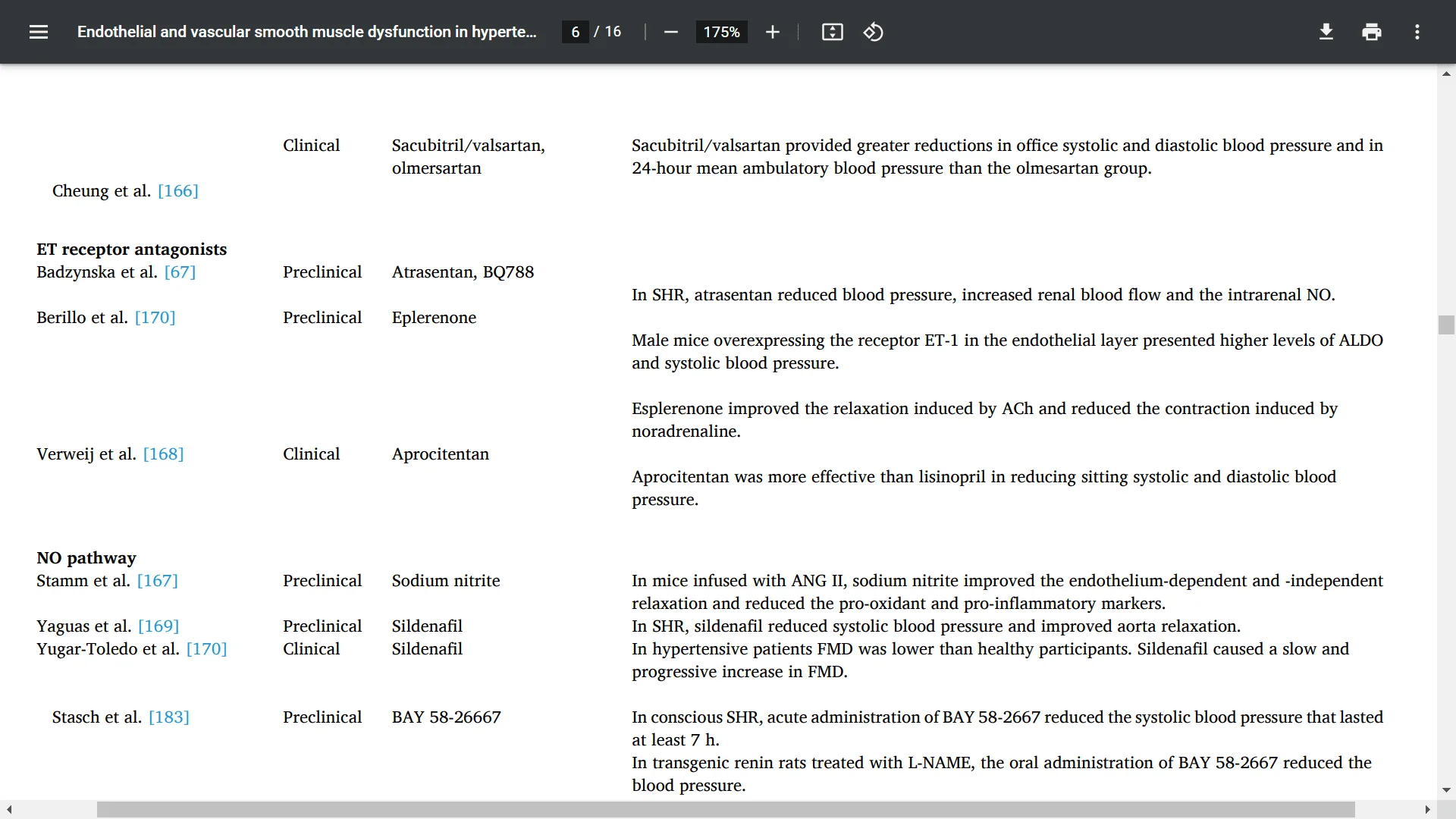Click the 'Aprocitentan' drug cell
Screen dimensions: 1456x819
(440, 454)
